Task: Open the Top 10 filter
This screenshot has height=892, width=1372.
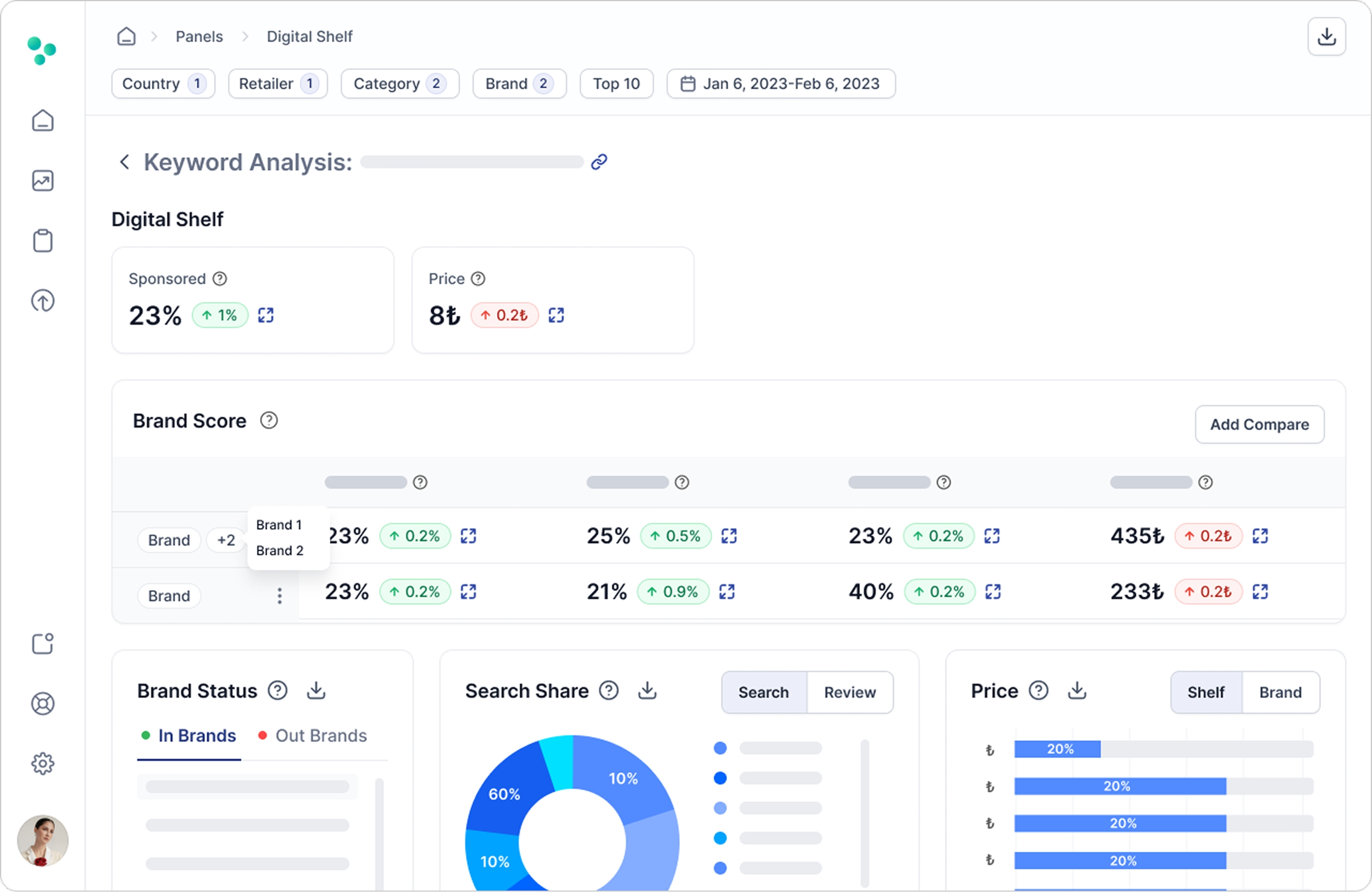Action: click(x=616, y=84)
